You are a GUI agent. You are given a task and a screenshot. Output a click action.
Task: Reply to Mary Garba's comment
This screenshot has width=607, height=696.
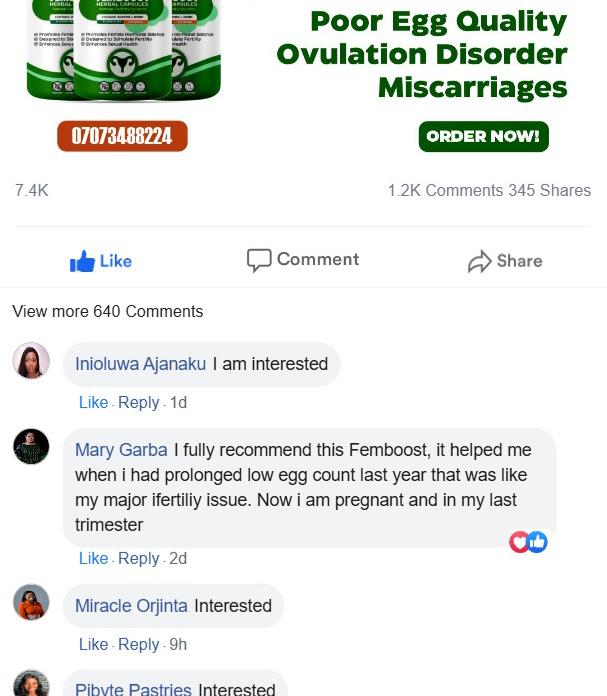tap(138, 558)
